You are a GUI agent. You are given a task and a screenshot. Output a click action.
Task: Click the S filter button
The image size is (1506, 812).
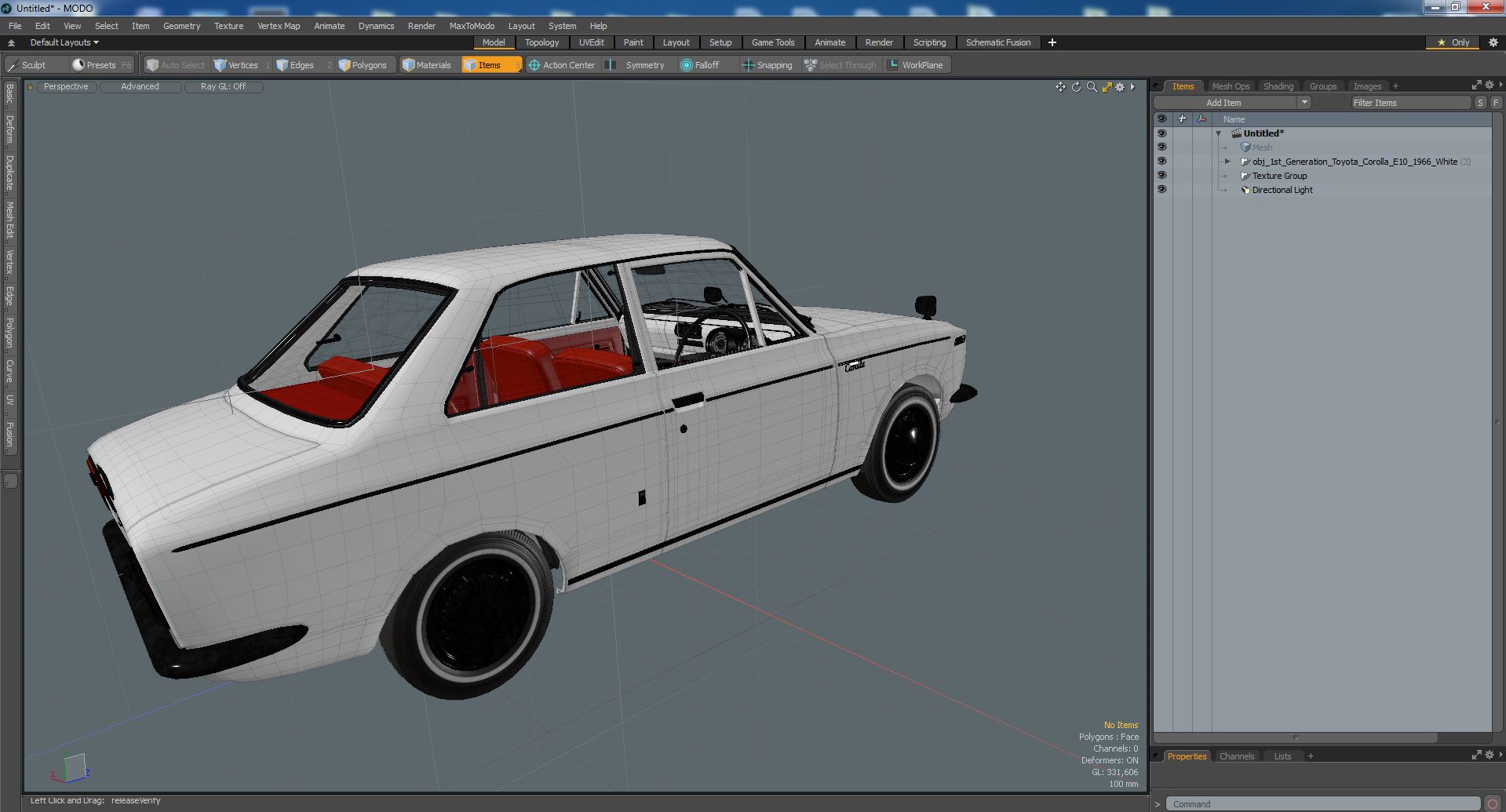click(x=1480, y=103)
